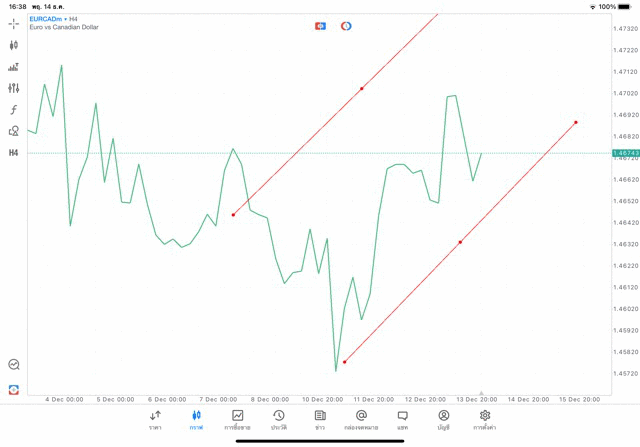
Task: Open the drawing objects shapes icon
Action: coord(14,131)
